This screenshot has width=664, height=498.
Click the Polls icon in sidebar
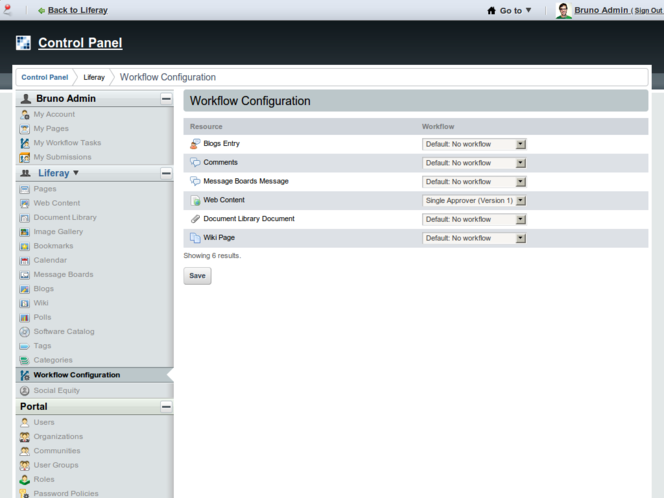tap(24, 317)
